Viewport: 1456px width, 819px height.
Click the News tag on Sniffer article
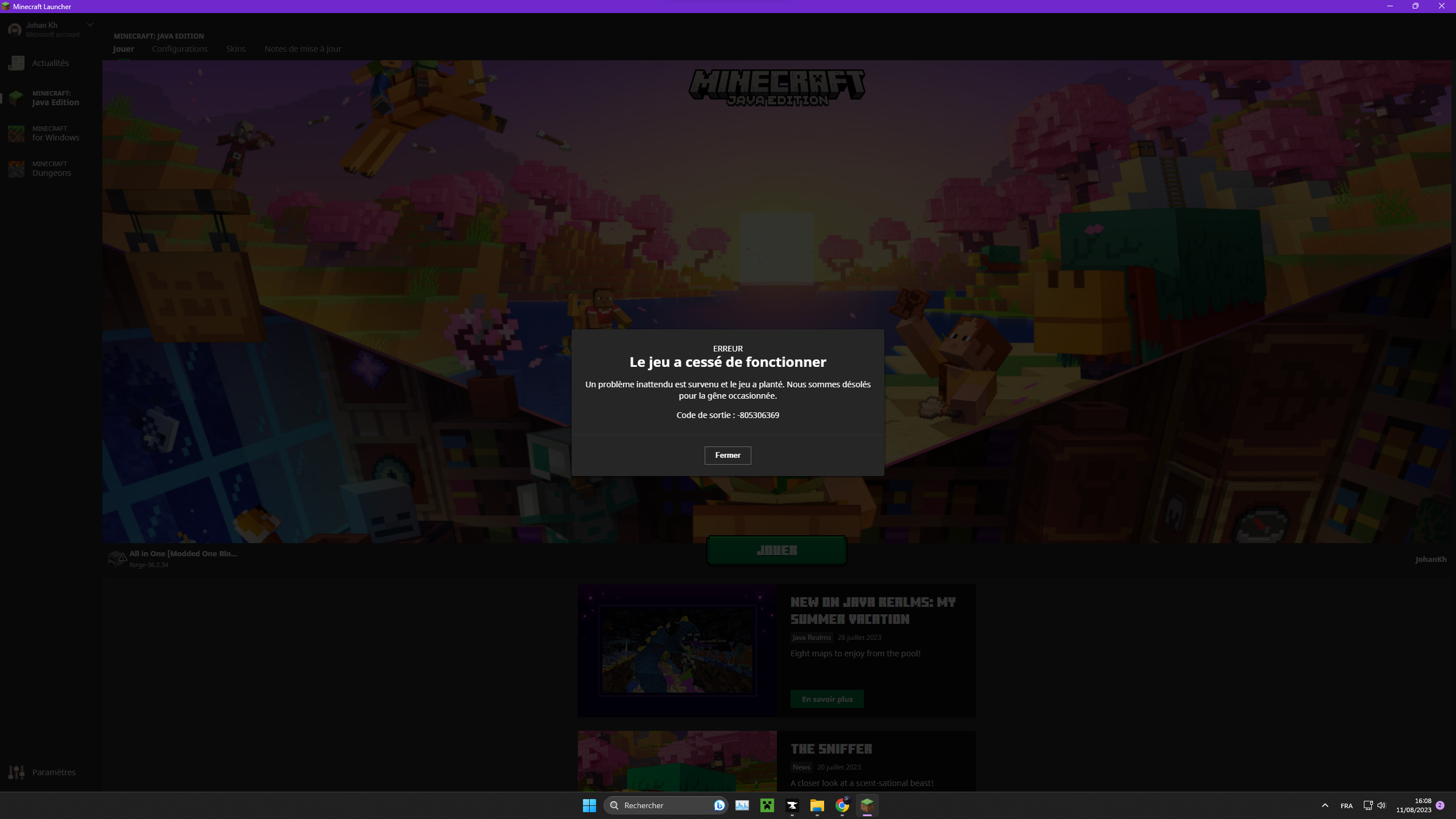801,767
